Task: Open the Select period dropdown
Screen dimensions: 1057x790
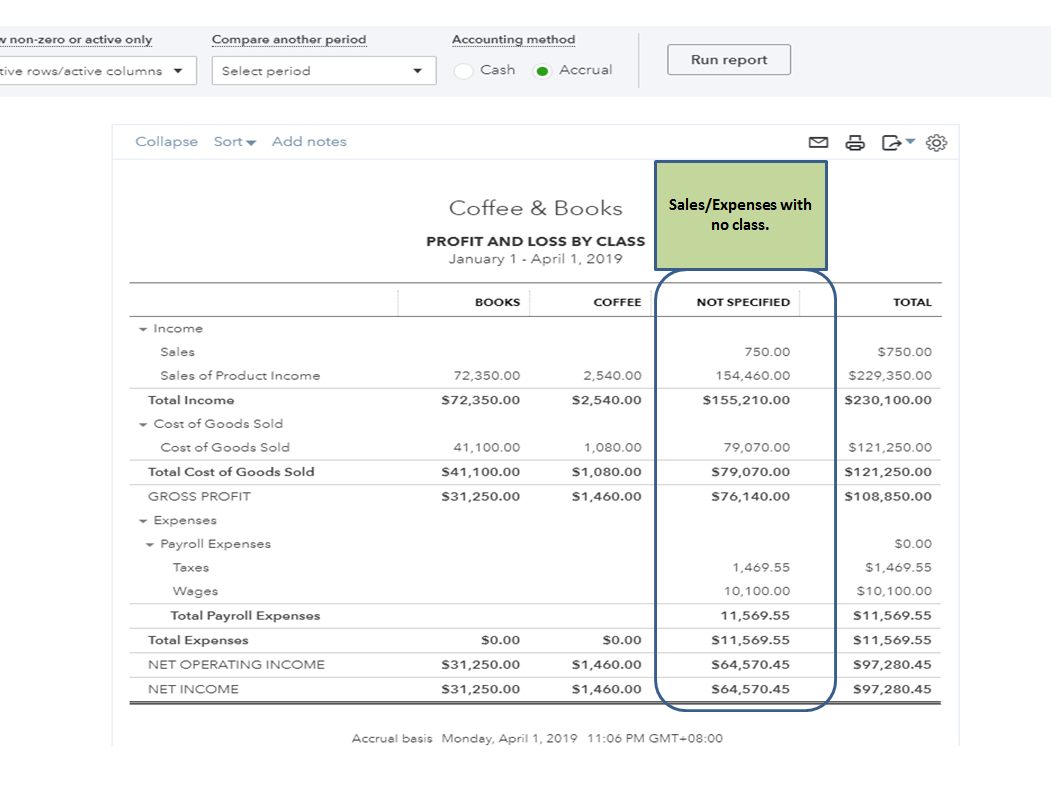Action: [x=323, y=71]
